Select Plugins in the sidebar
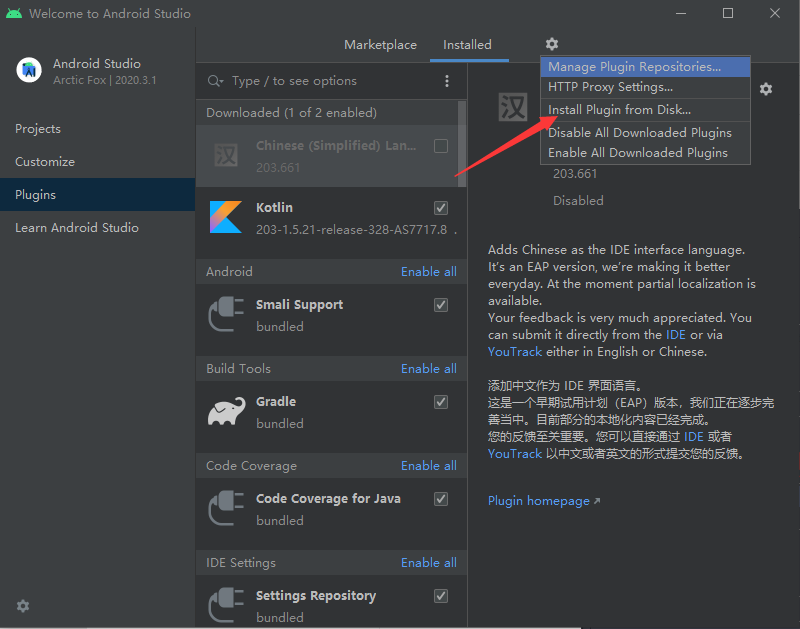This screenshot has height=629, width=800. click(97, 194)
